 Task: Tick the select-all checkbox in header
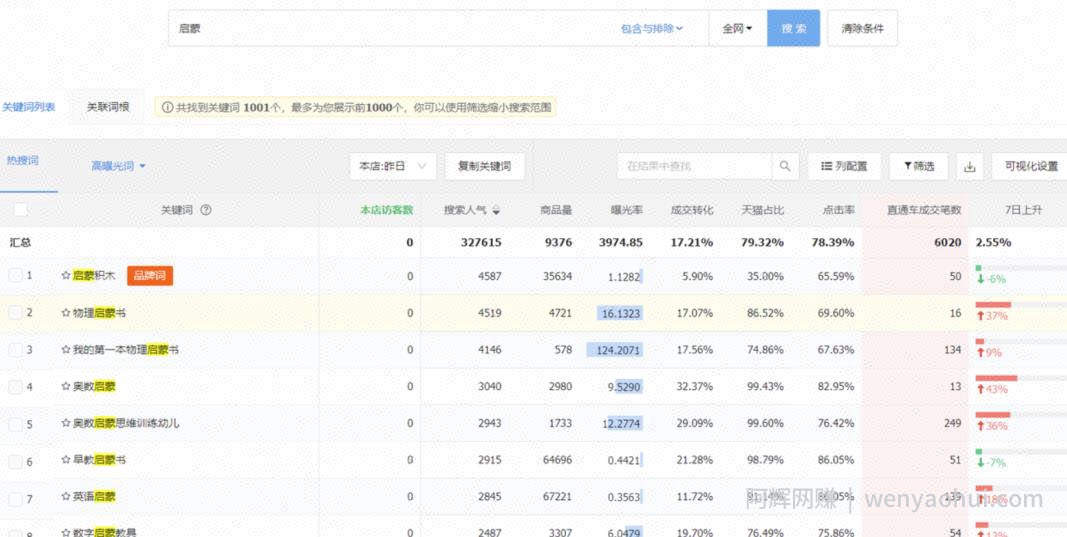21,210
